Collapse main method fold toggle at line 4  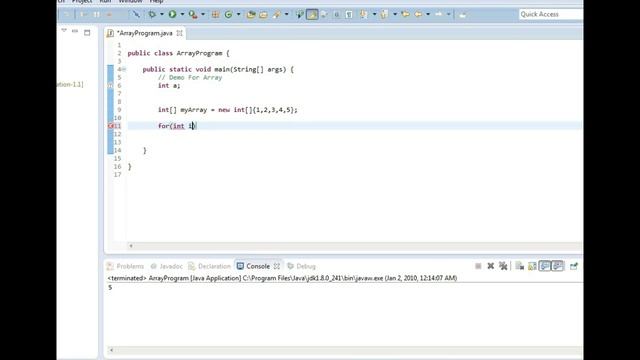(124, 69)
